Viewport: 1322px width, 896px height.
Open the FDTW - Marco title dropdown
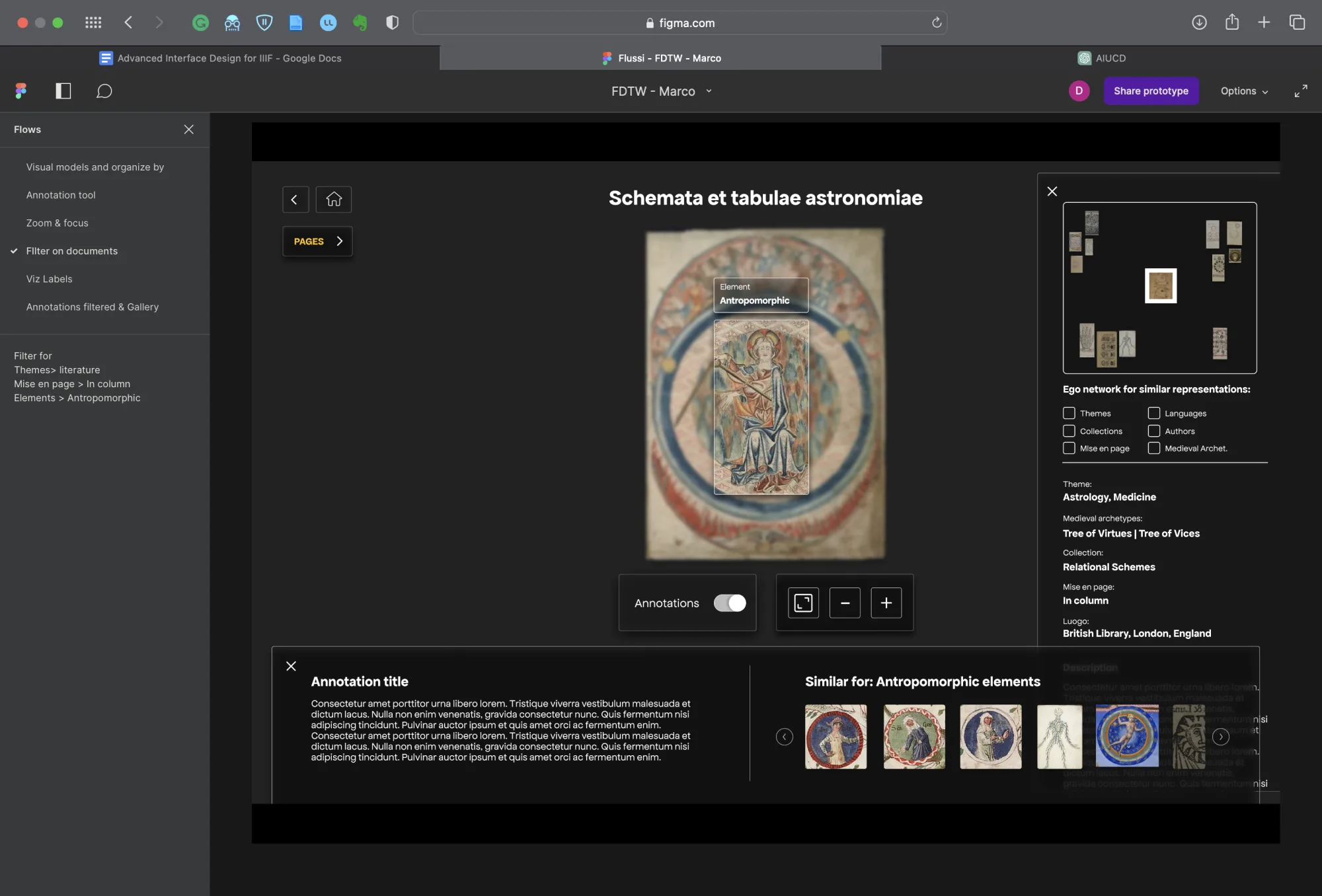[x=661, y=91]
